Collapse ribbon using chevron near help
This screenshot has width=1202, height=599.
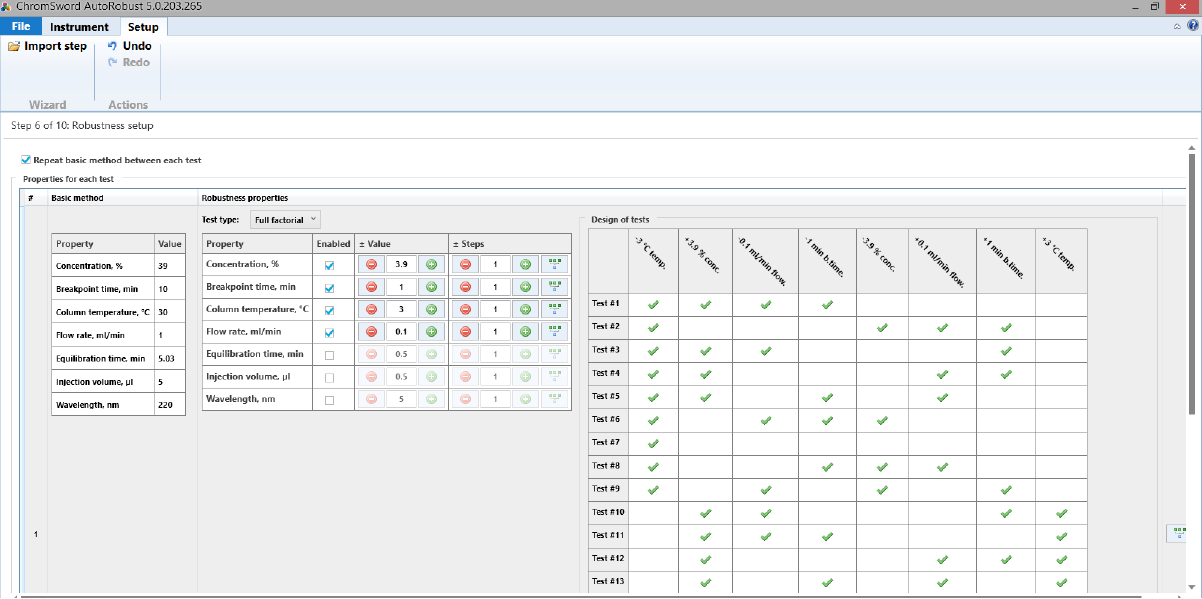1177,27
